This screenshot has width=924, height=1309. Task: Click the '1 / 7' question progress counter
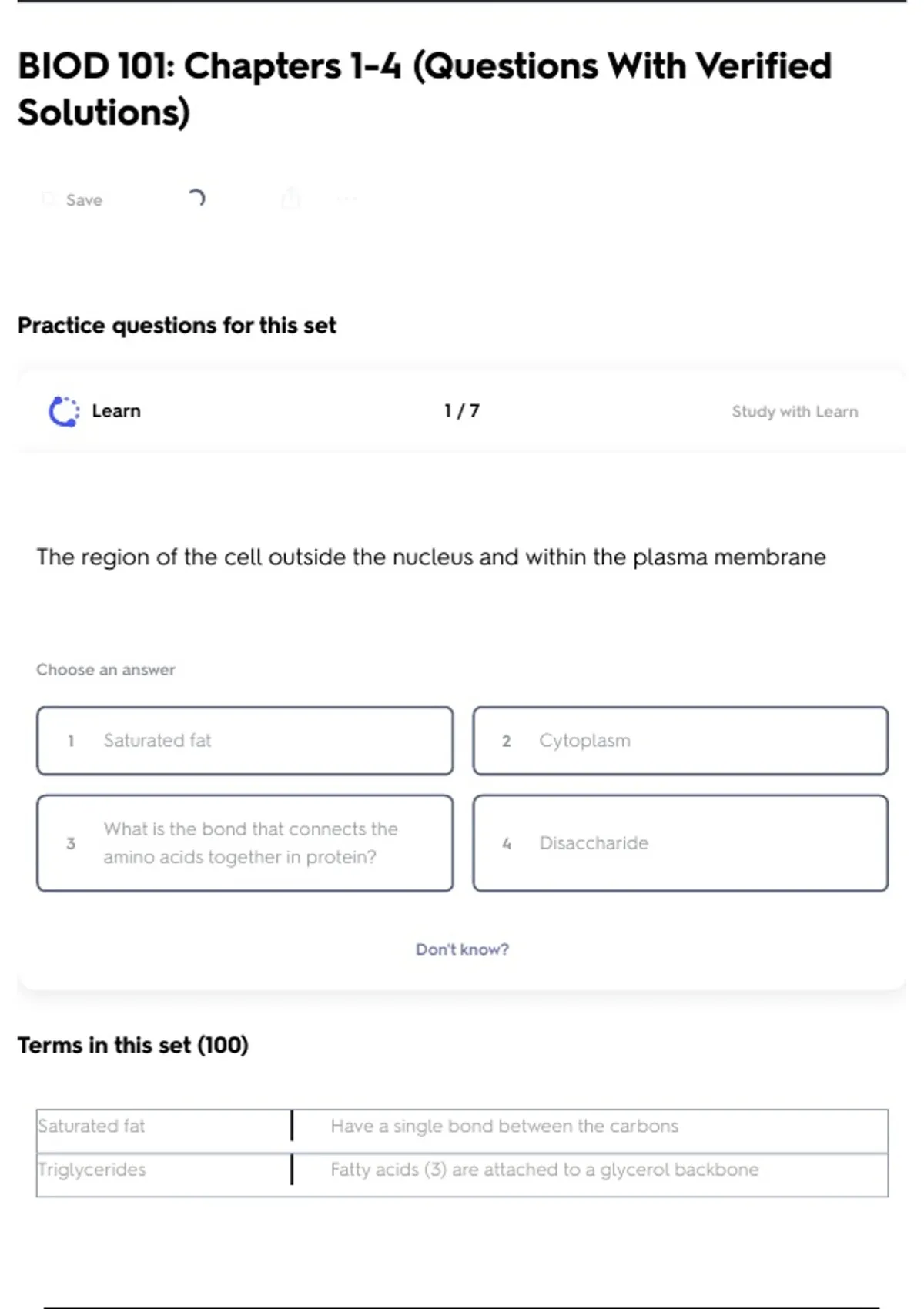[461, 411]
